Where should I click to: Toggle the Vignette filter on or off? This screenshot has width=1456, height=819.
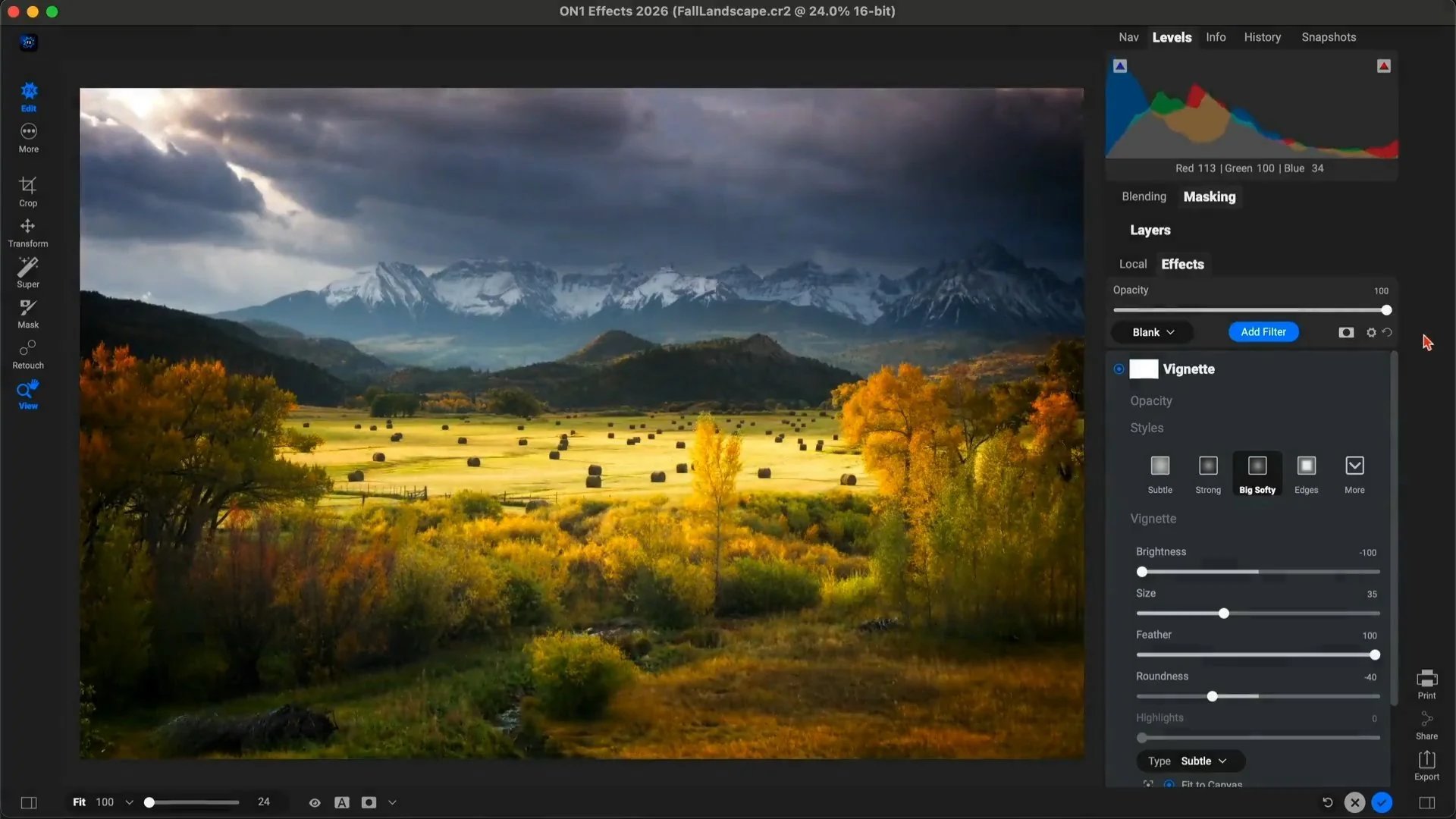(1119, 369)
